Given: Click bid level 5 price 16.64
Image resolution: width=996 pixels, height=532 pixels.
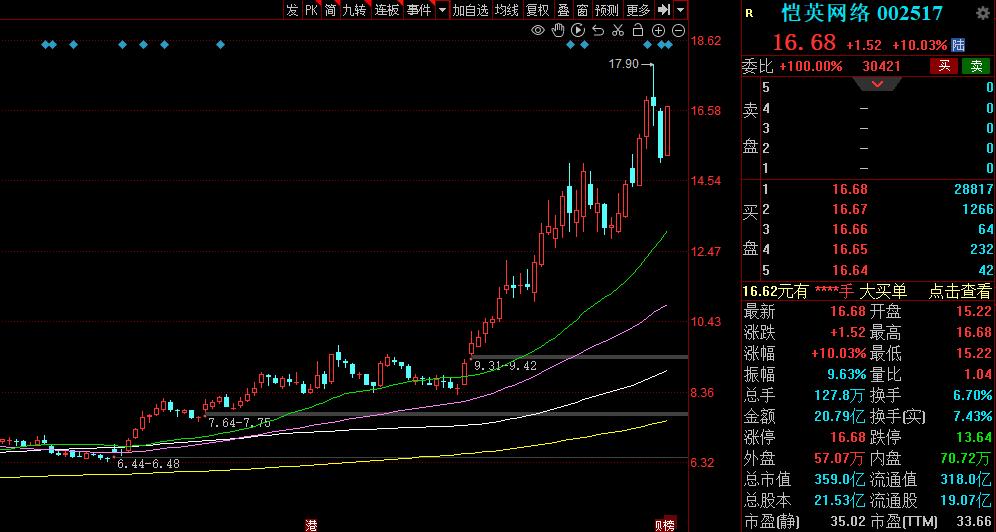Looking at the screenshot, I should tap(849, 270).
